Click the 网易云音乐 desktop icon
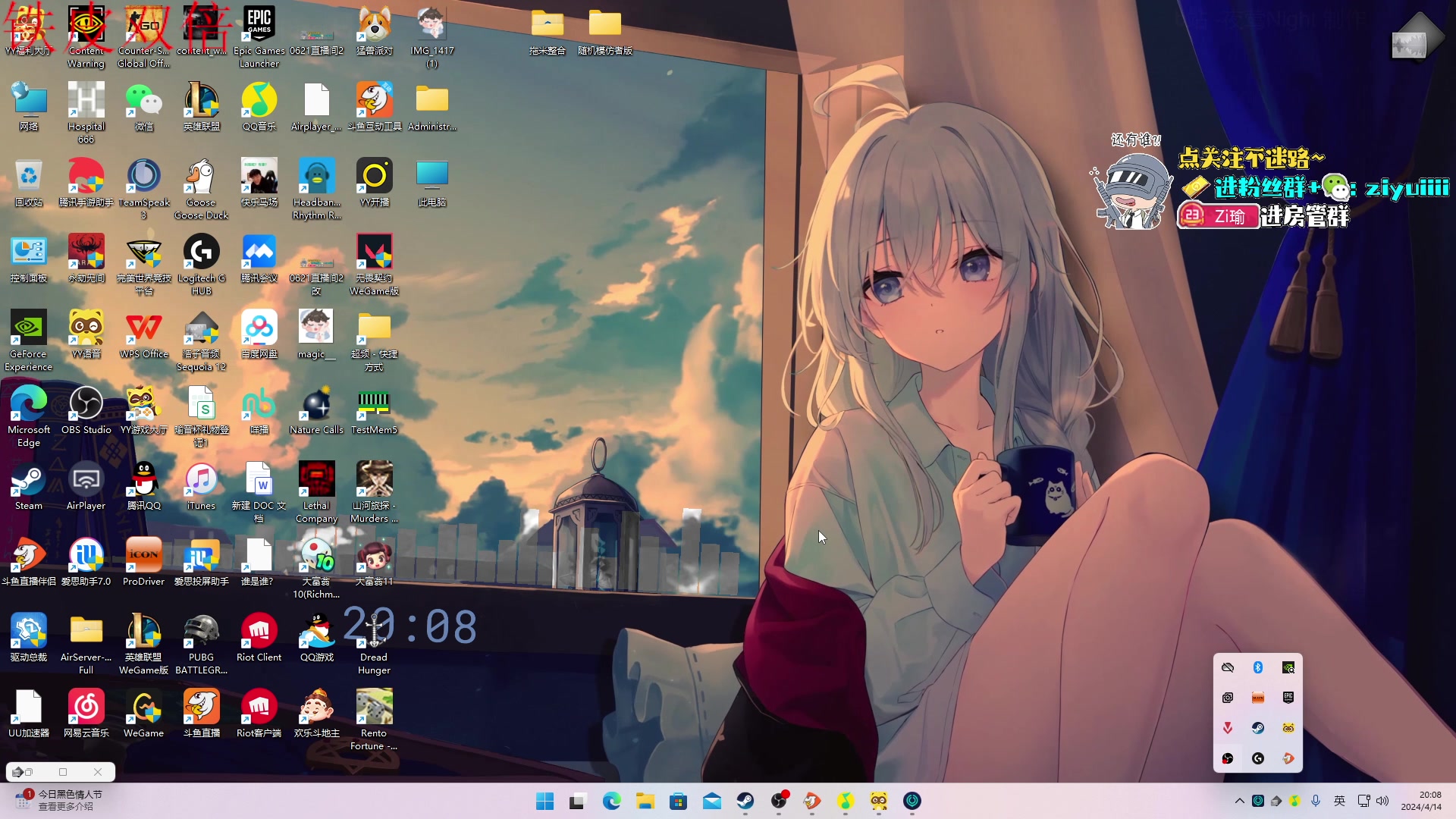1456x819 pixels. tap(86, 713)
